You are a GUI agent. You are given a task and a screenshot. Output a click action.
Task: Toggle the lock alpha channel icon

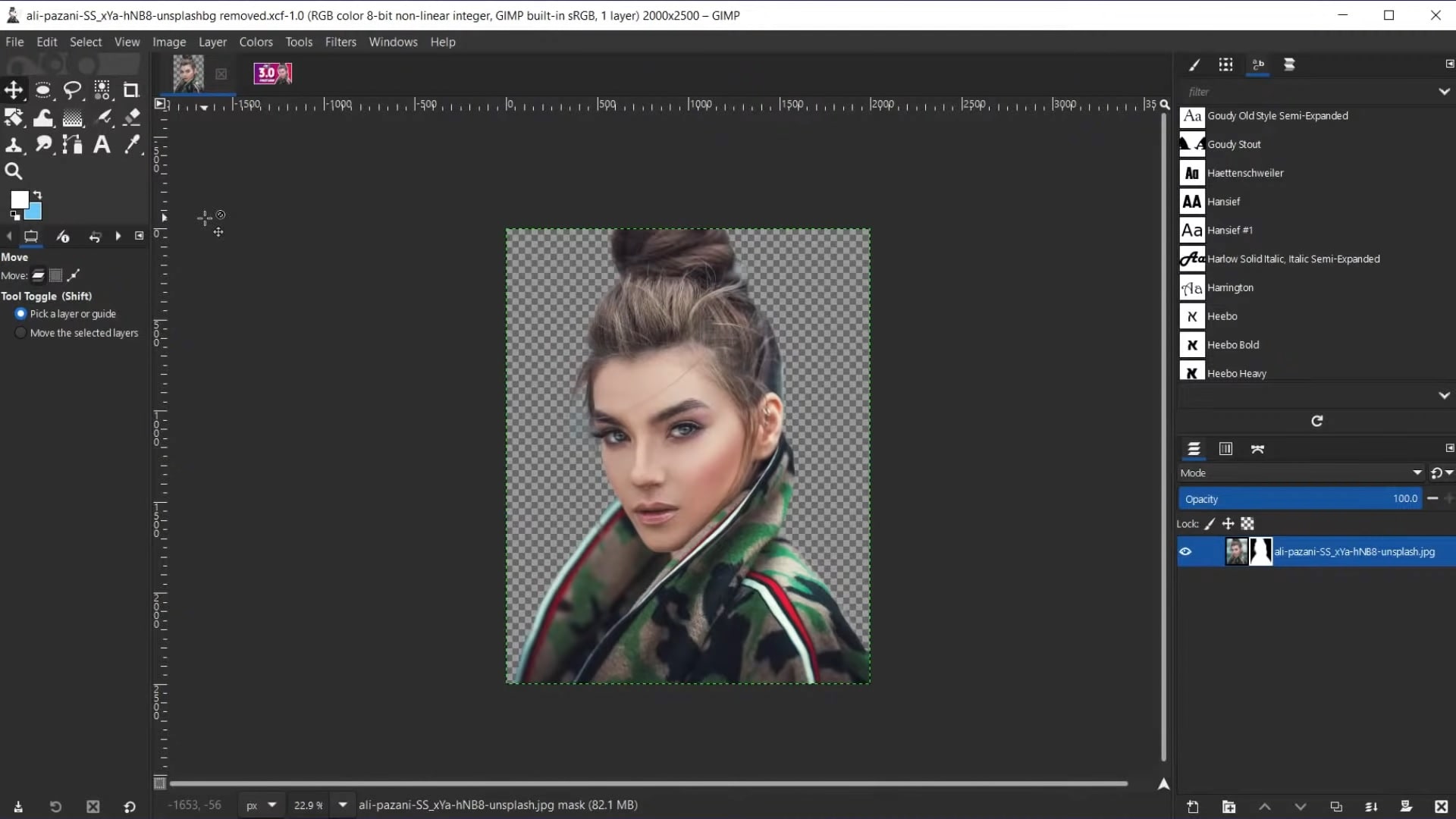pyautogui.click(x=1247, y=524)
